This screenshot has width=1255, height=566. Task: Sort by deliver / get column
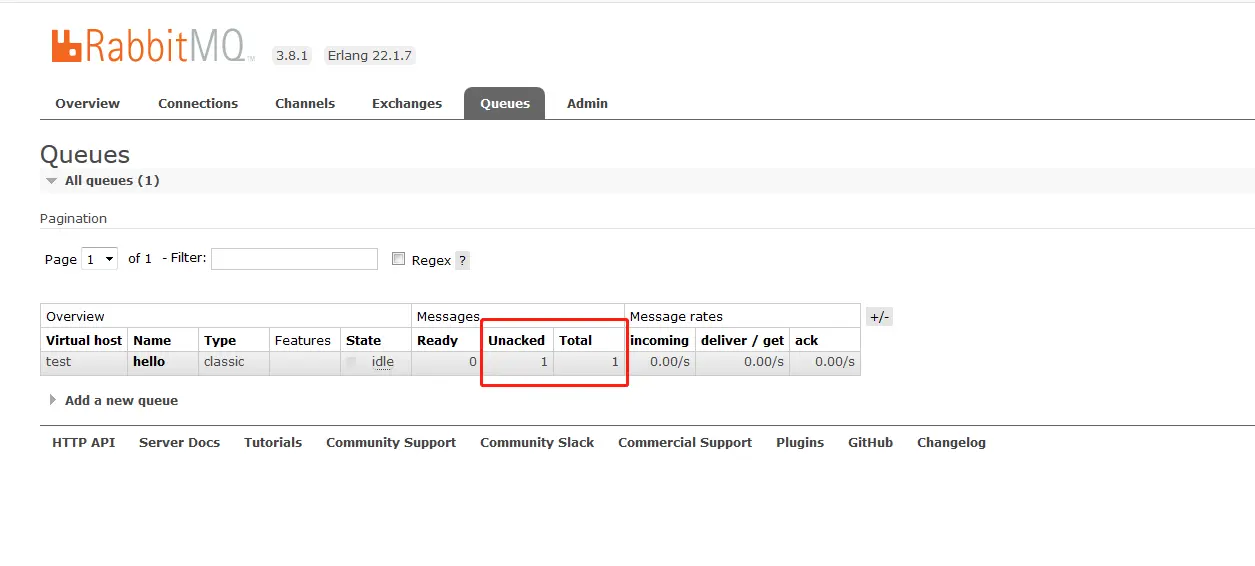click(x=742, y=340)
